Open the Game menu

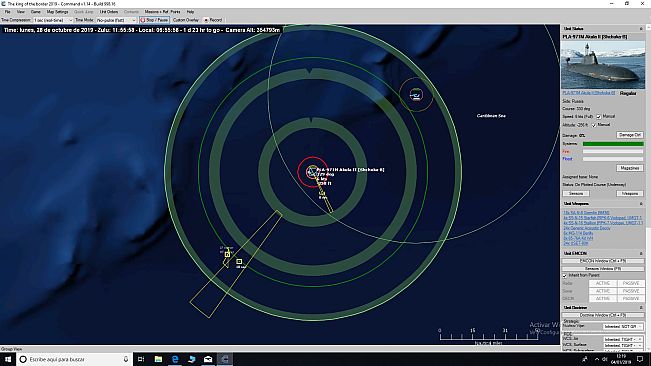(36, 12)
